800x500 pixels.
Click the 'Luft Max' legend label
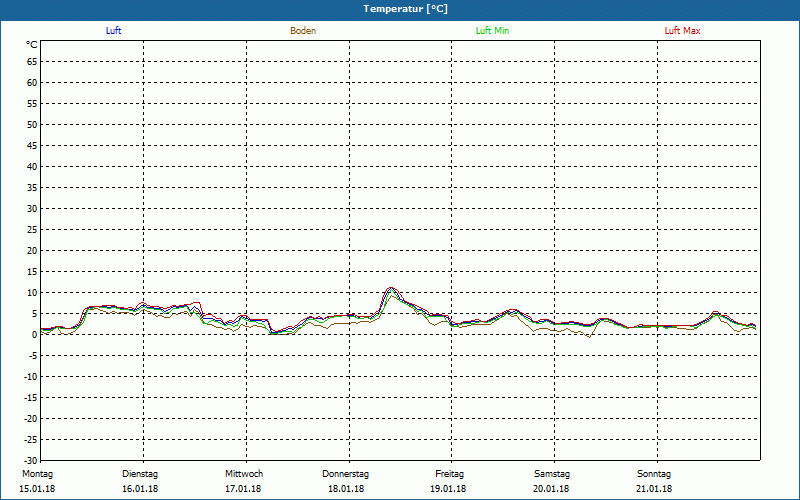[682, 31]
